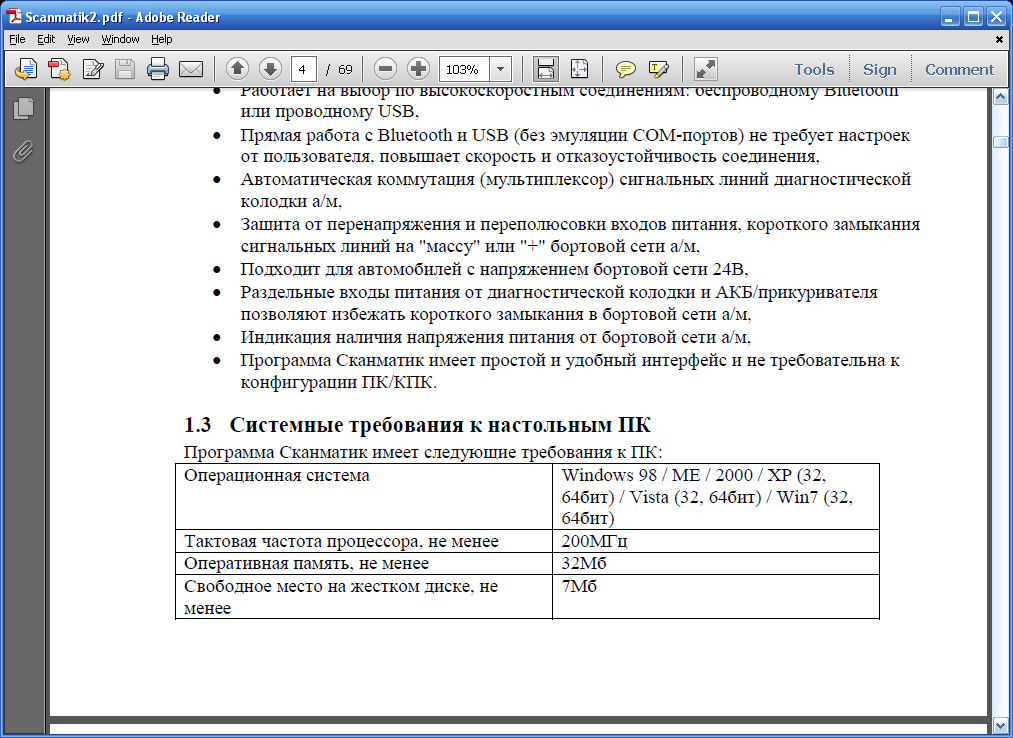The image size is (1013, 738).
Task: Click the "7Мб" table value
Action: tap(579, 586)
